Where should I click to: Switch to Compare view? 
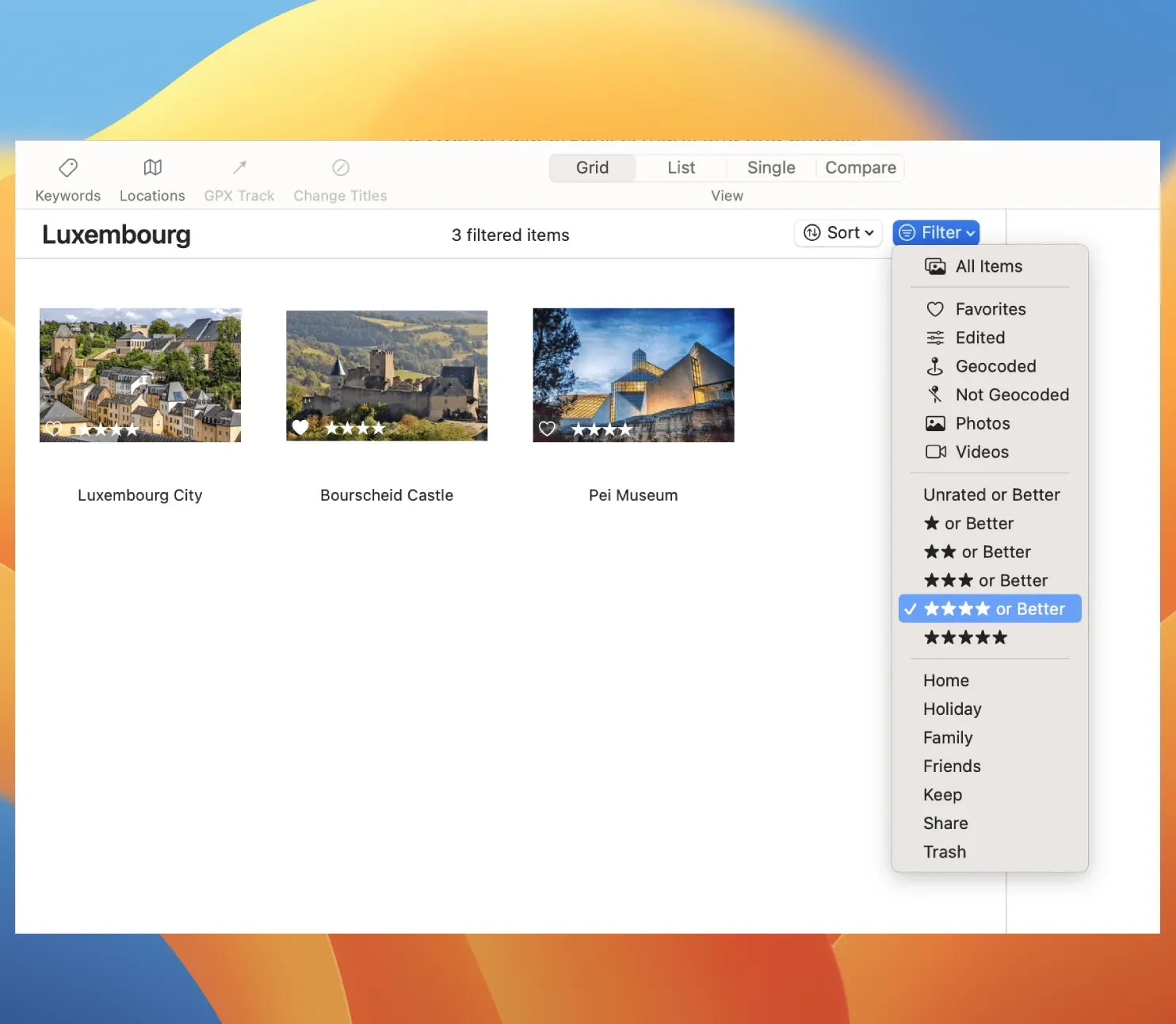pyautogui.click(x=860, y=168)
